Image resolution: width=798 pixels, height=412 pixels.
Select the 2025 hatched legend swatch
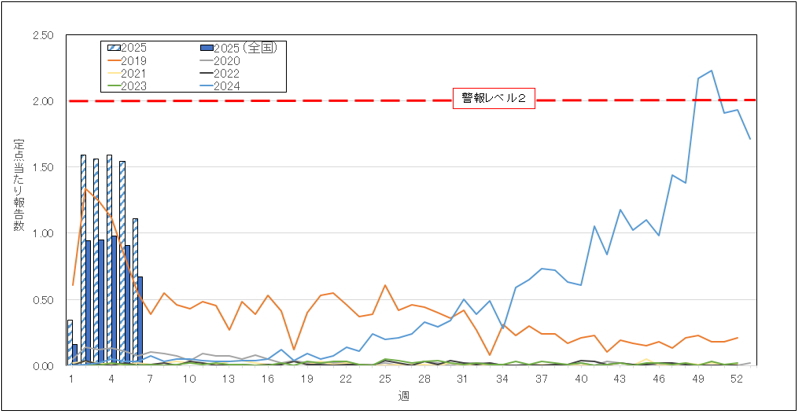(x=115, y=48)
